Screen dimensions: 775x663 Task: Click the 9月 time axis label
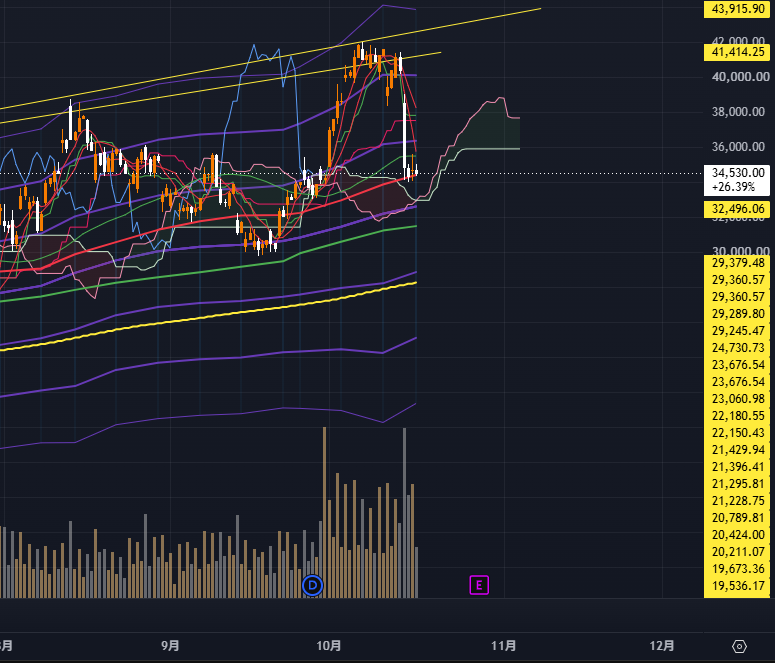click(x=171, y=646)
